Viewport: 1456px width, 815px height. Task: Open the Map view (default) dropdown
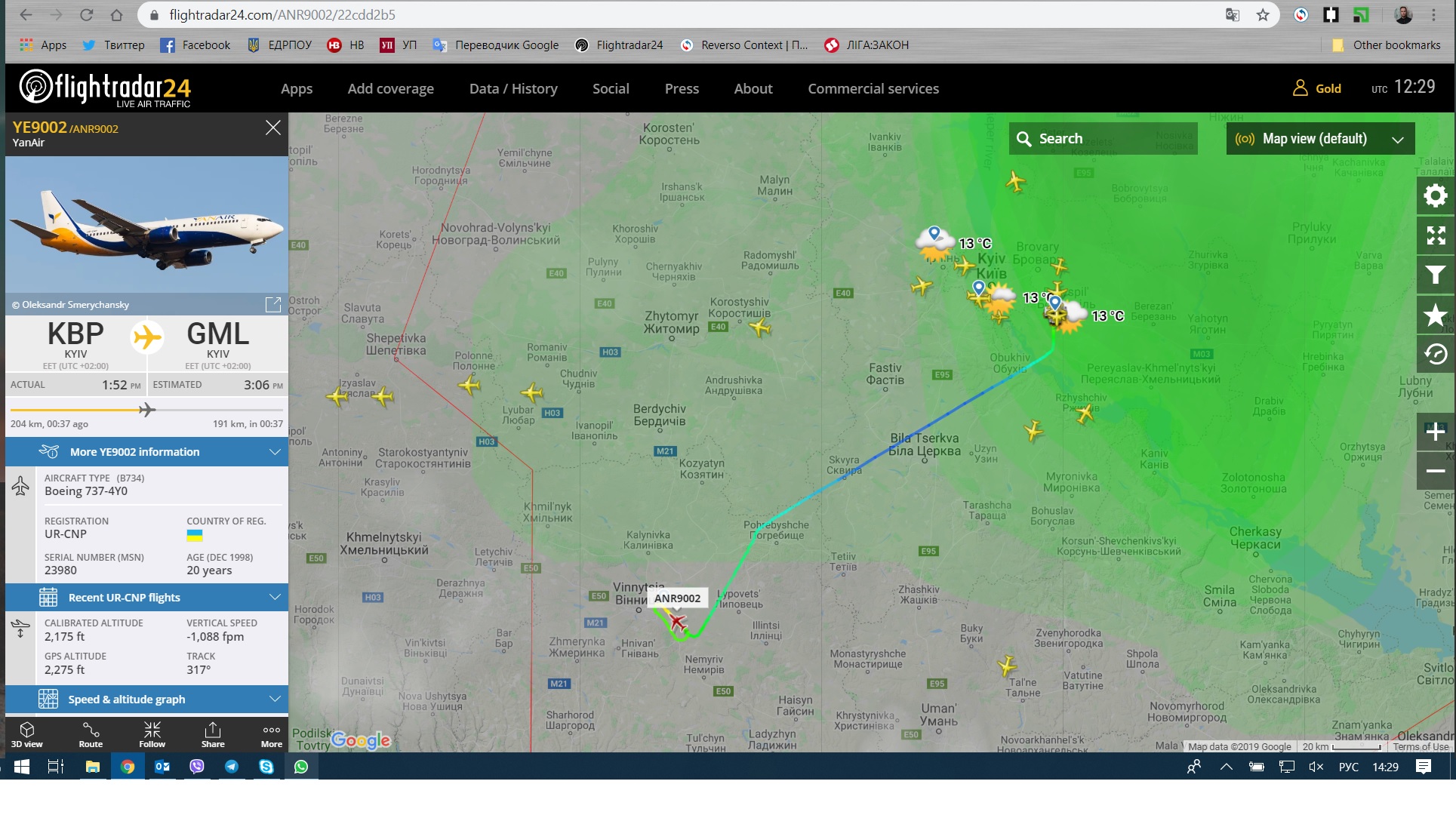(x=1320, y=139)
